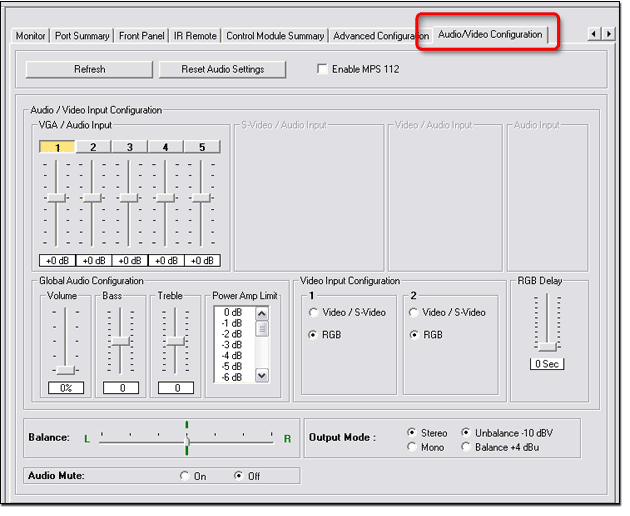This screenshot has width=630, height=516.
Task: Select VGA audio input 1 button
Action: [57, 147]
